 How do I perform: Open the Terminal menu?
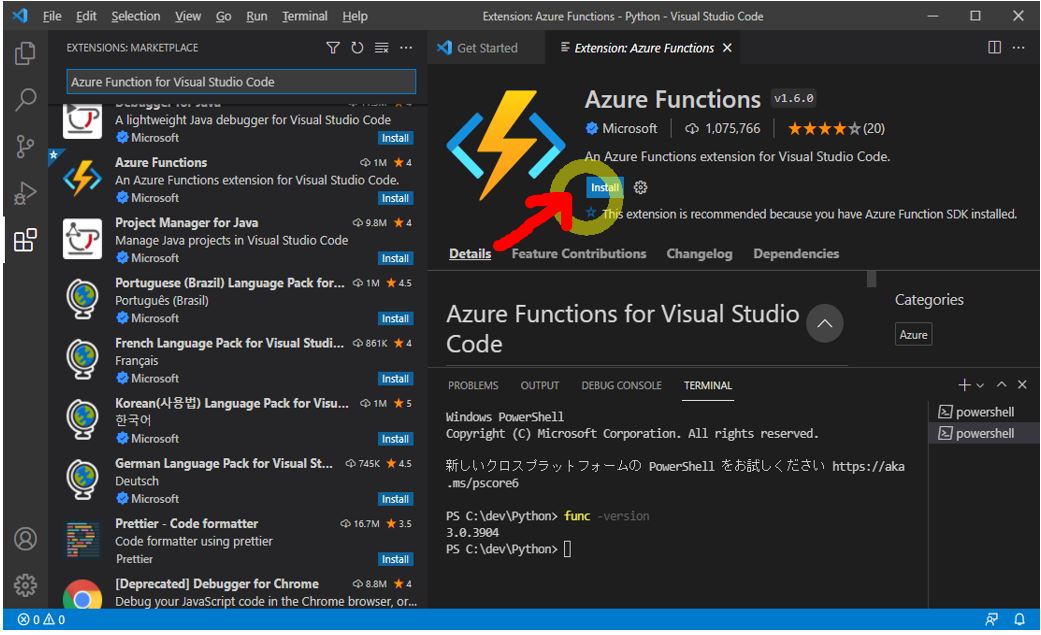(305, 16)
